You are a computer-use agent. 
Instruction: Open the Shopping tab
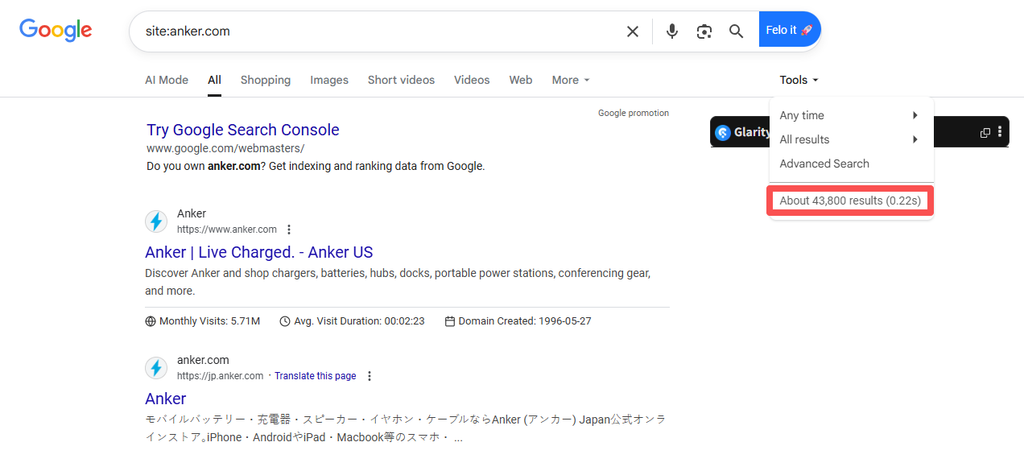click(265, 80)
